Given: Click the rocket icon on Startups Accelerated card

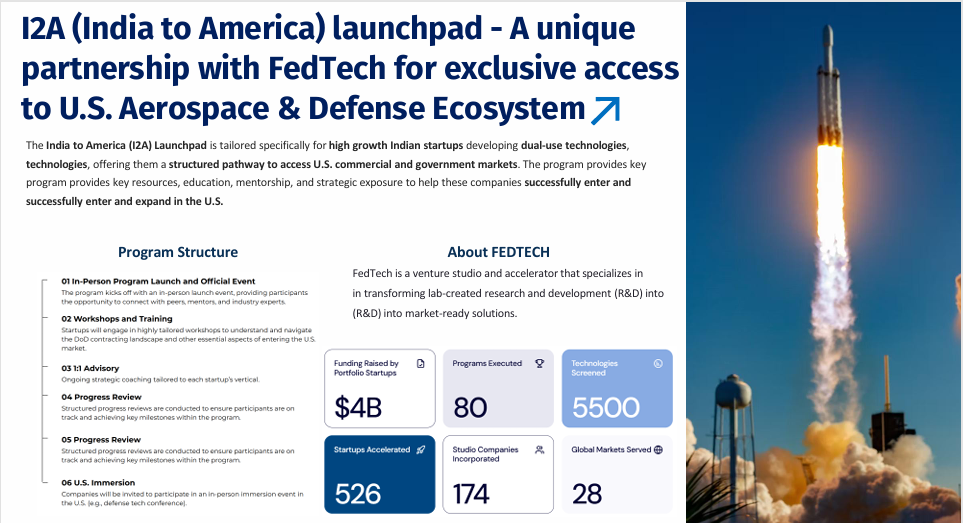Looking at the screenshot, I should coord(421,450).
